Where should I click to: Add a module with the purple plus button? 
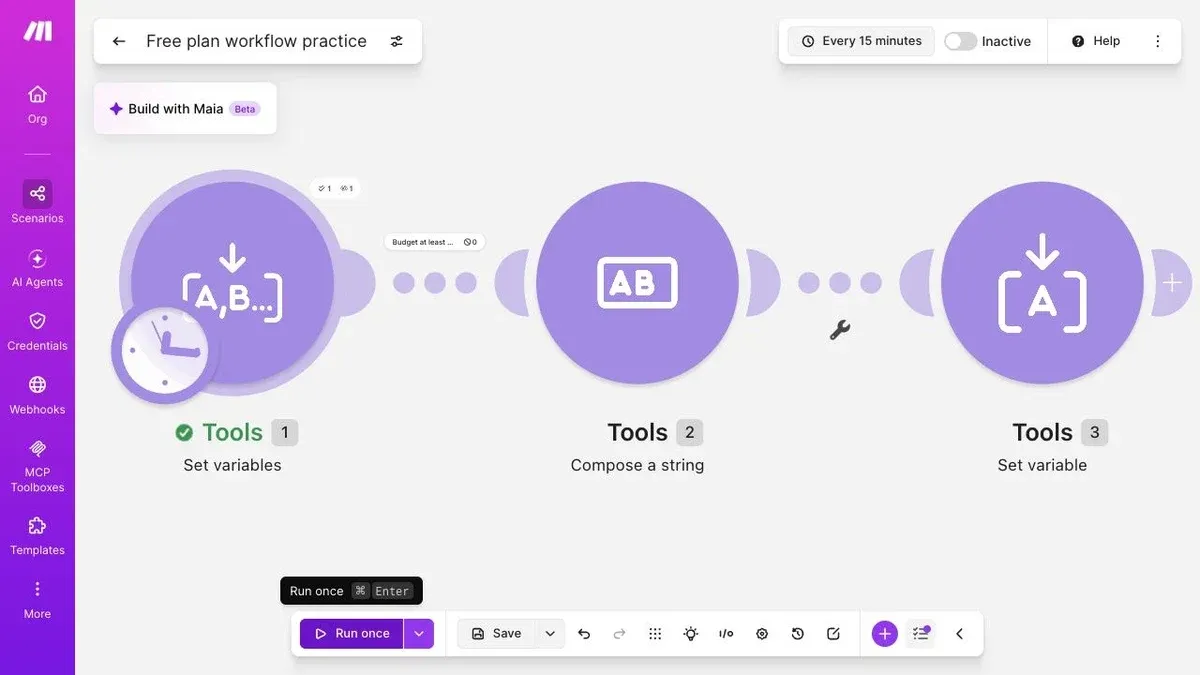[885, 633]
